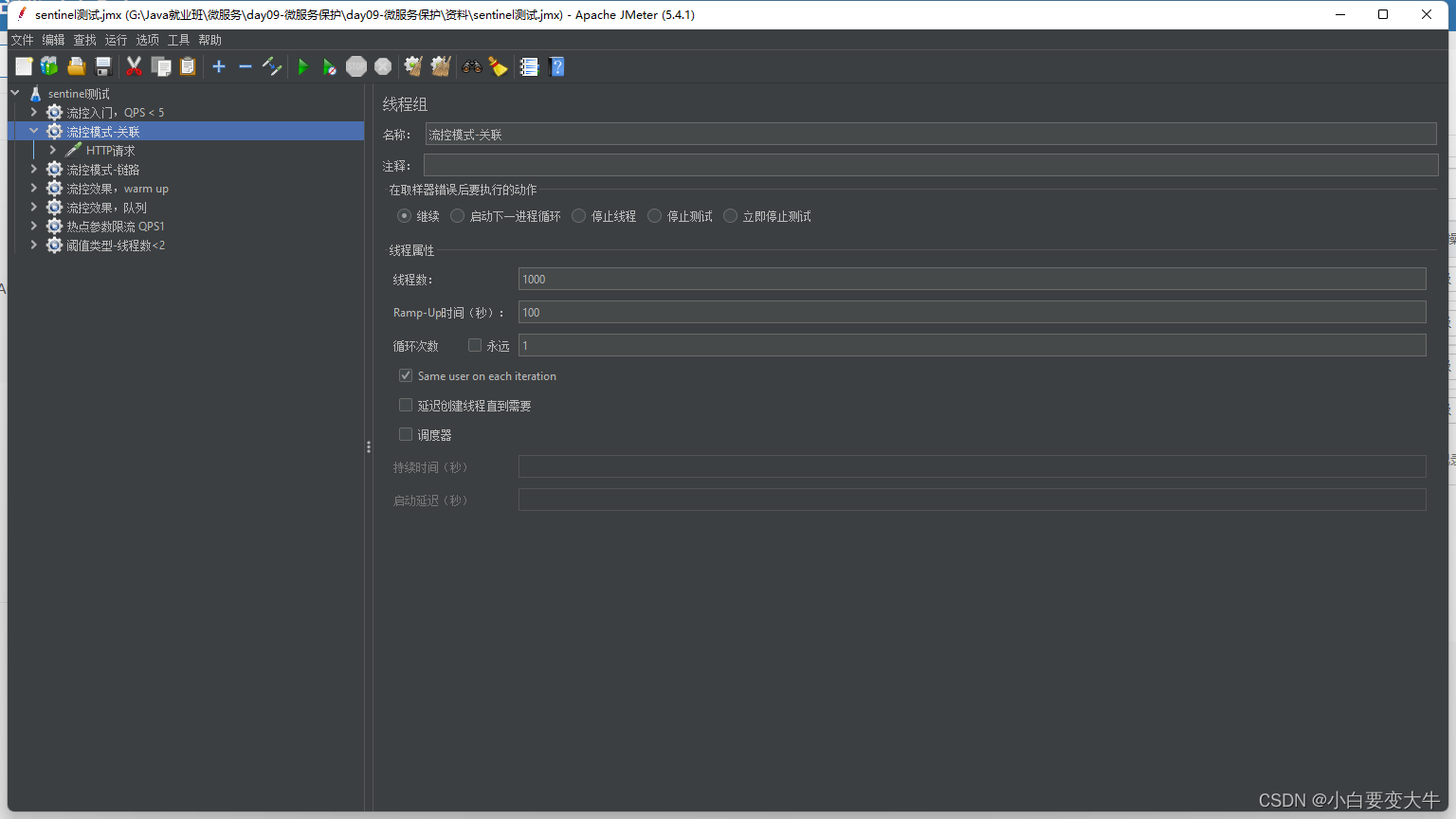Click the Toggle enable/disable icon
The image size is (1456, 819).
point(272,66)
